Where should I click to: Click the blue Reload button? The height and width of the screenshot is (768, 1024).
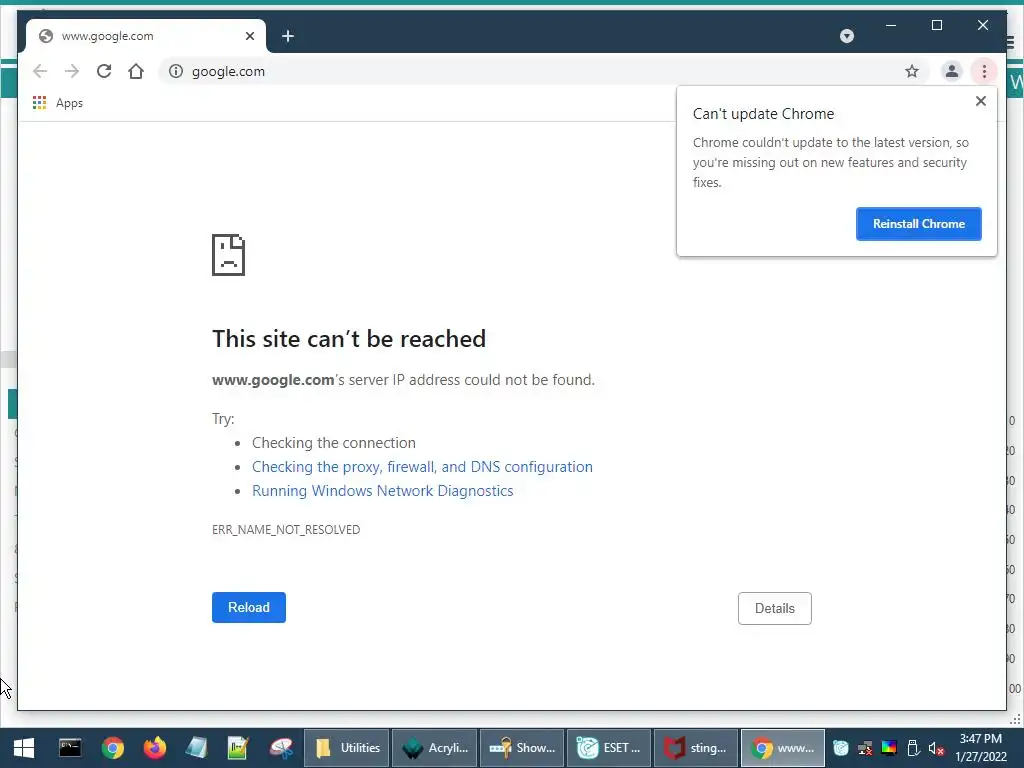(249, 607)
